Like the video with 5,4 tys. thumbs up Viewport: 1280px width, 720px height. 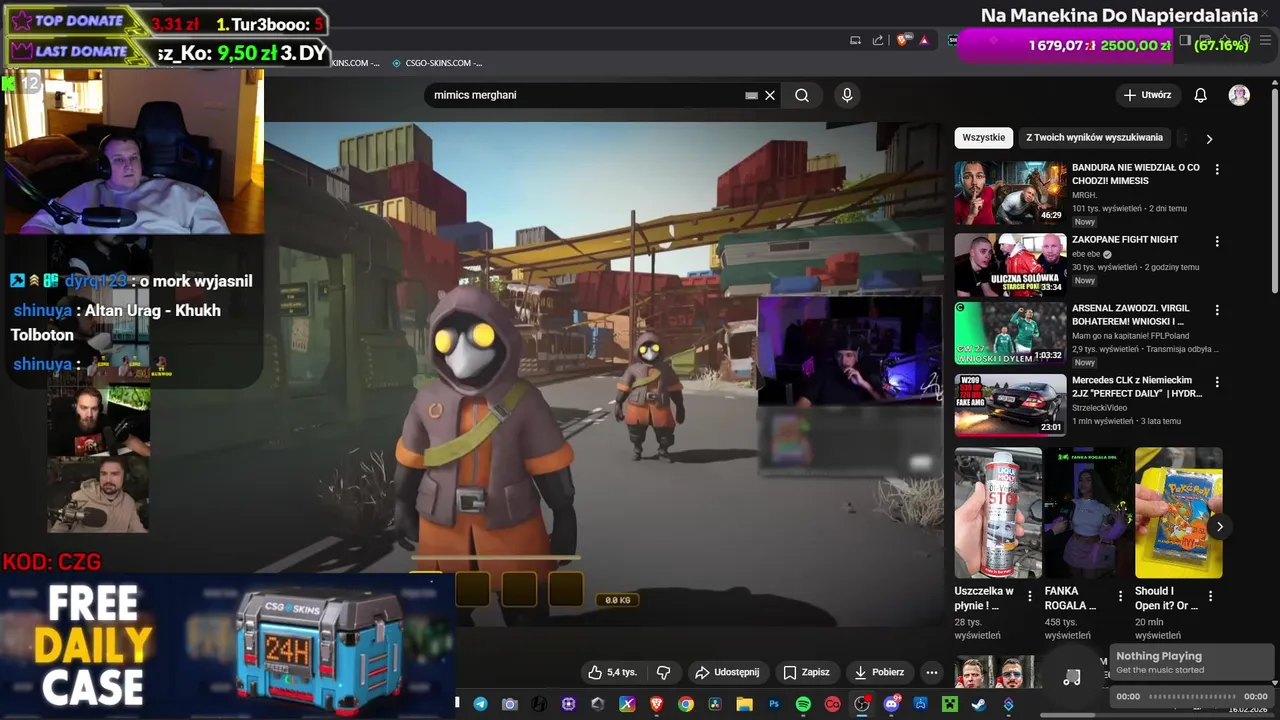click(x=612, y=672)
